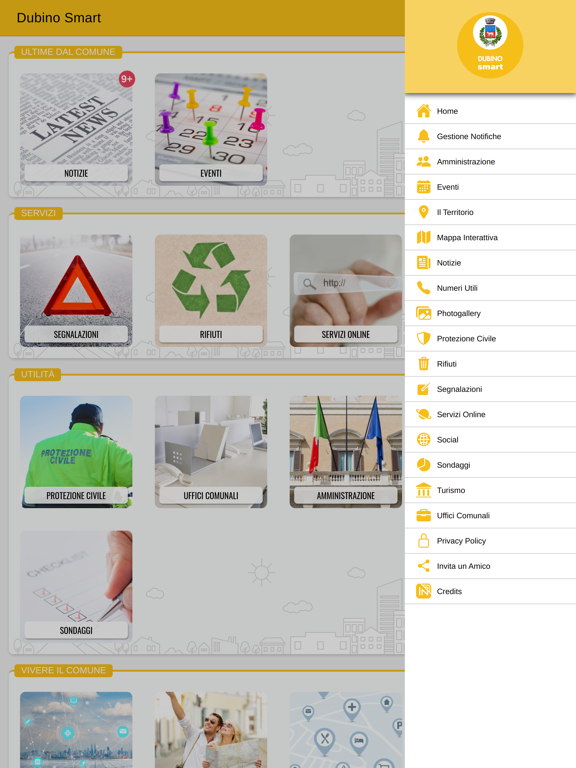Select Gestione Notifiche in the side menu
Viewport: 576px width, 768px height.
pos(490,136)
